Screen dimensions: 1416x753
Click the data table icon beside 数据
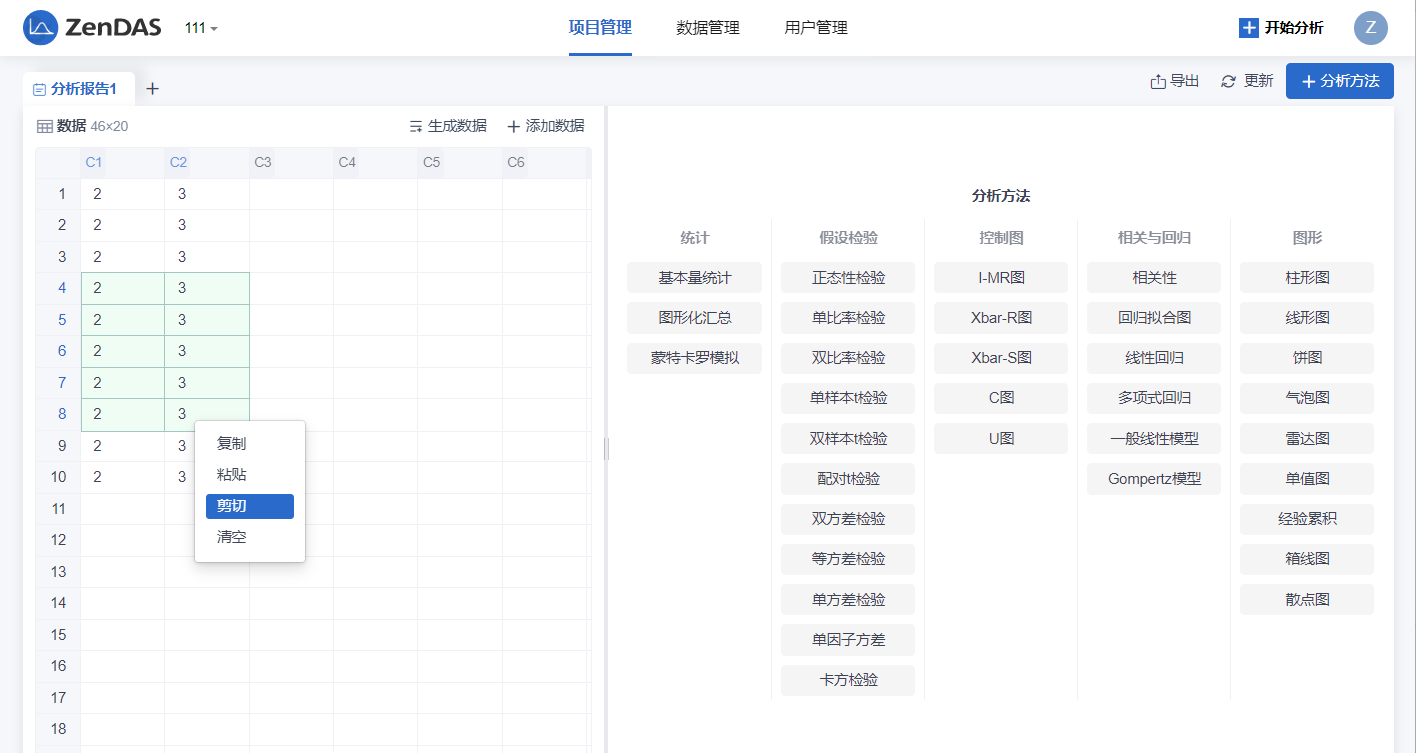45,126
